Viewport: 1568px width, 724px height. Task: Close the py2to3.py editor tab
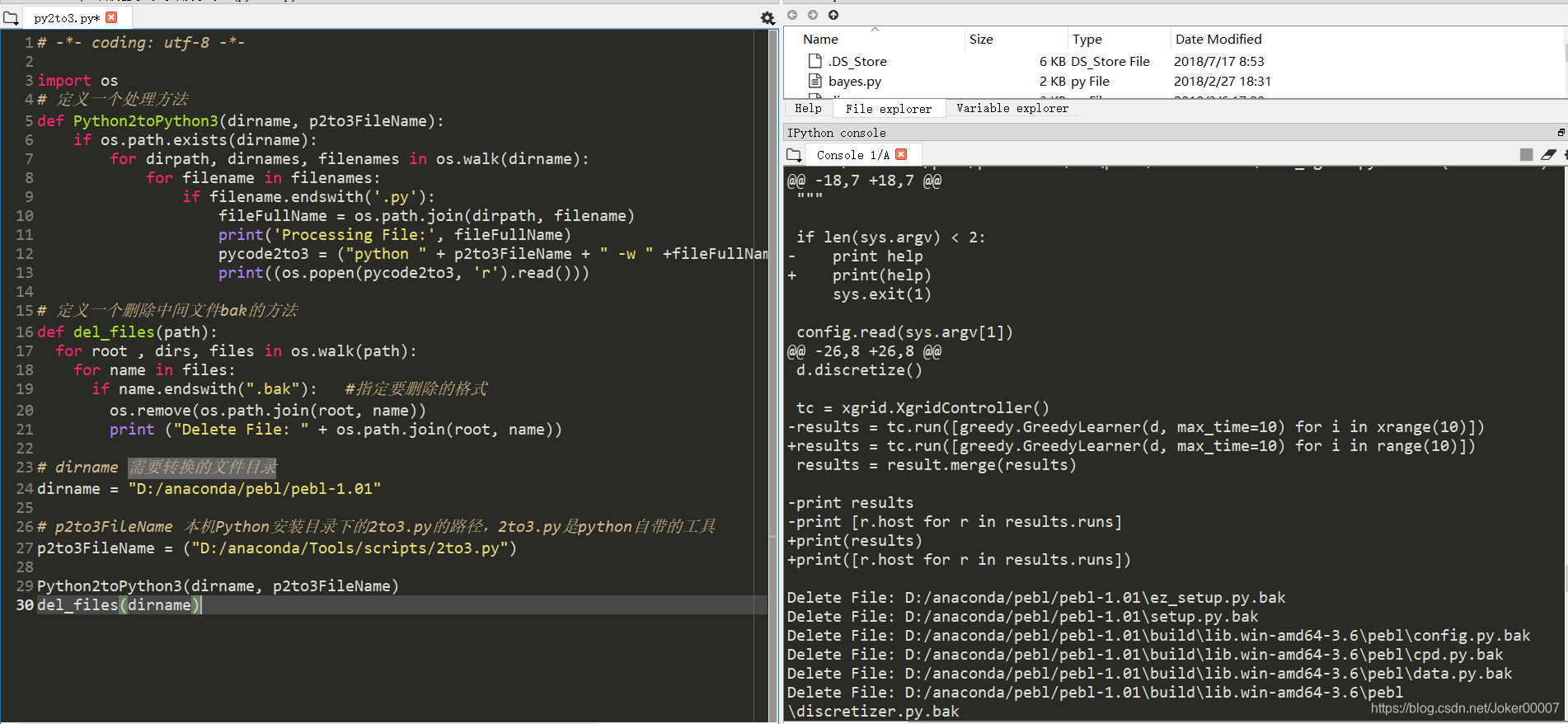click(x=111, y=17)
